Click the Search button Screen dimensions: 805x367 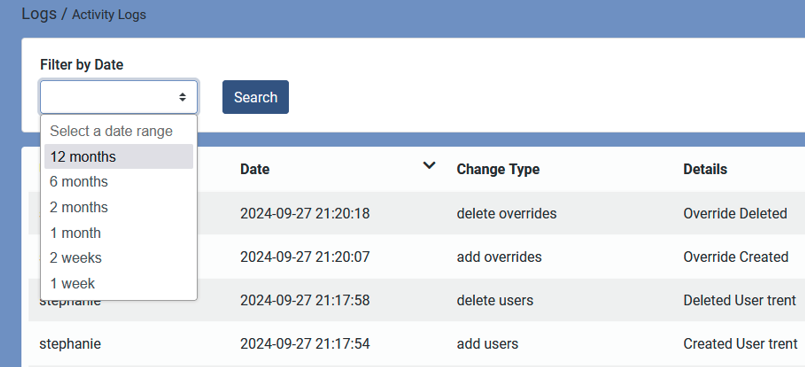tap(256, 97)
